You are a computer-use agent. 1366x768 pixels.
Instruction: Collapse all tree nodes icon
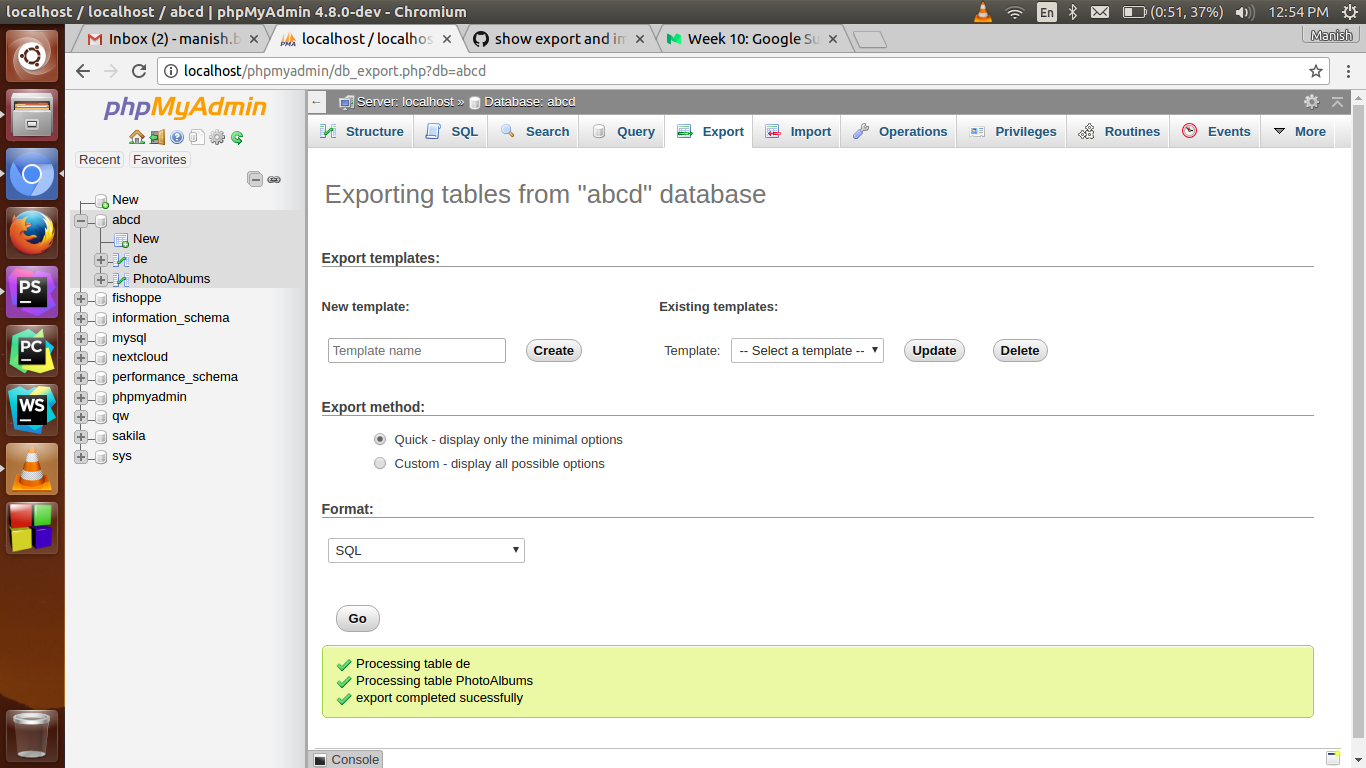pyautogui.click(x=255, y=179)
